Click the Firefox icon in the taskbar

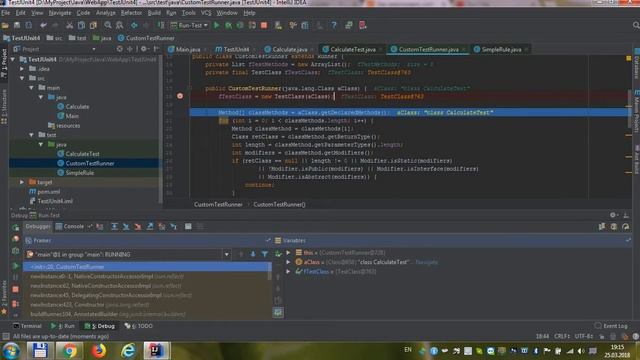point(98,351)
